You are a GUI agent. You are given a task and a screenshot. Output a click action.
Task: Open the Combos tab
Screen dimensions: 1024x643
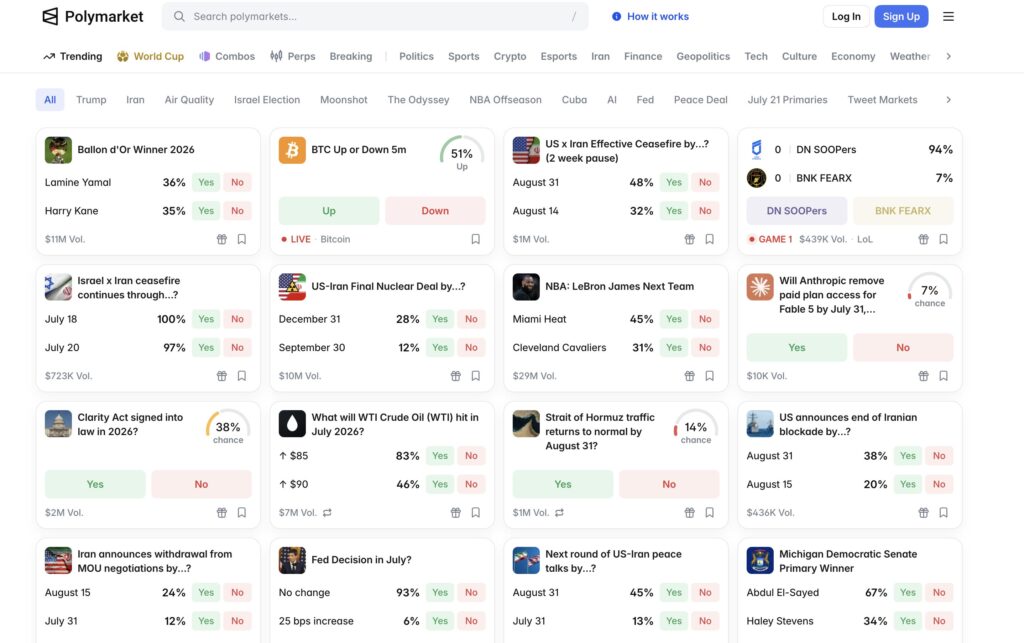click(x=227, y=56)
